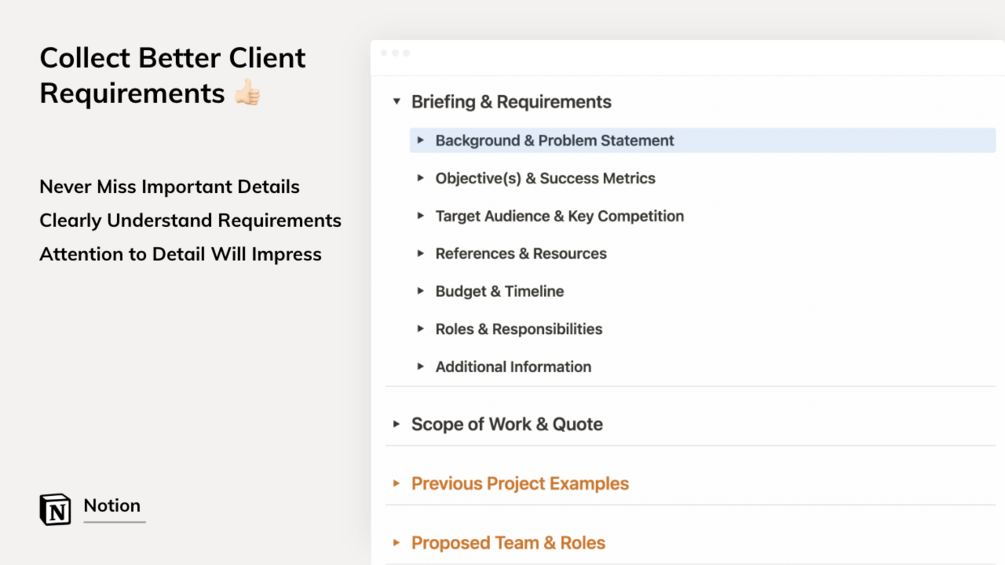Click Scope of Work & Quote heading

[507, 424]
